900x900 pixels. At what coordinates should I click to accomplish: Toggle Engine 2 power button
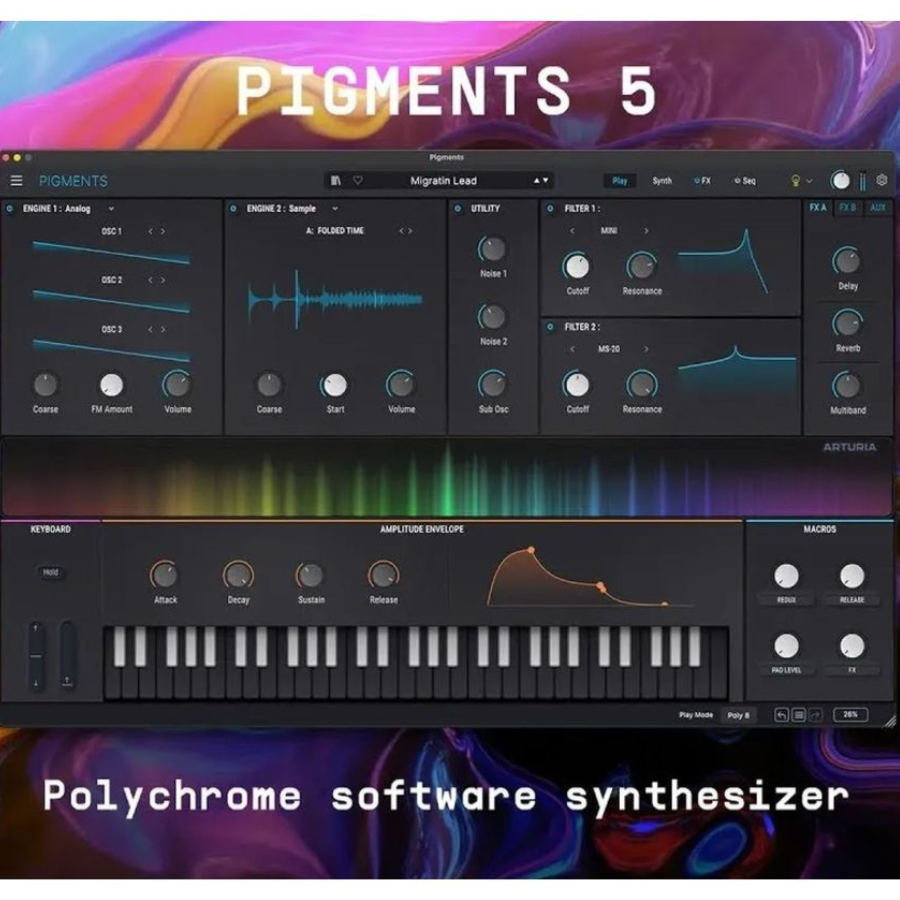click(233, 208)
